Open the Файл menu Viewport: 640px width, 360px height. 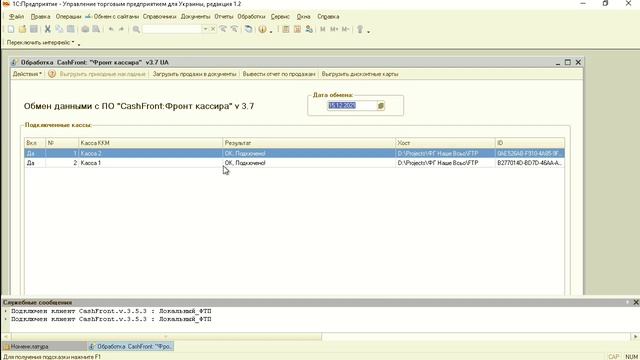17,17
